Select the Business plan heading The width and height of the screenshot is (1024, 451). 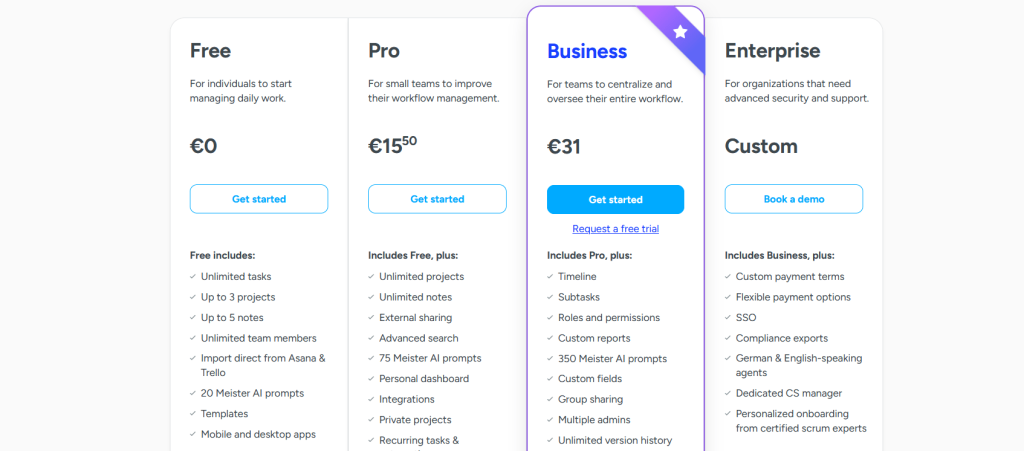[x=587, y=51]
